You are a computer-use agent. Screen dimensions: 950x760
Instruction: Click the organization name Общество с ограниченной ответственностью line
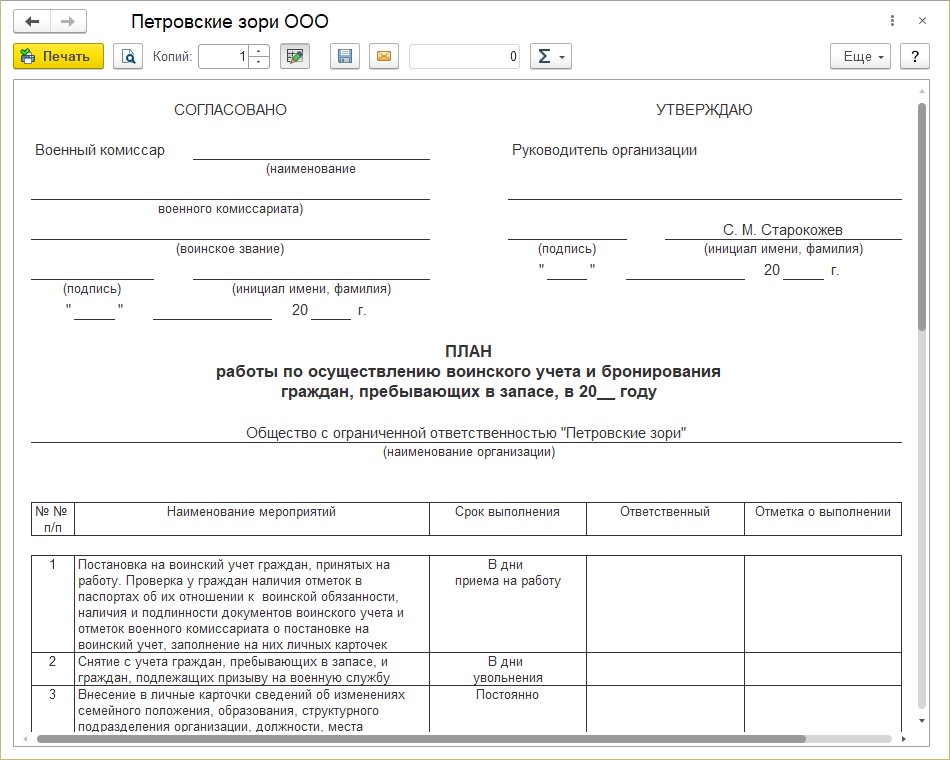click(x=466, y=433)
